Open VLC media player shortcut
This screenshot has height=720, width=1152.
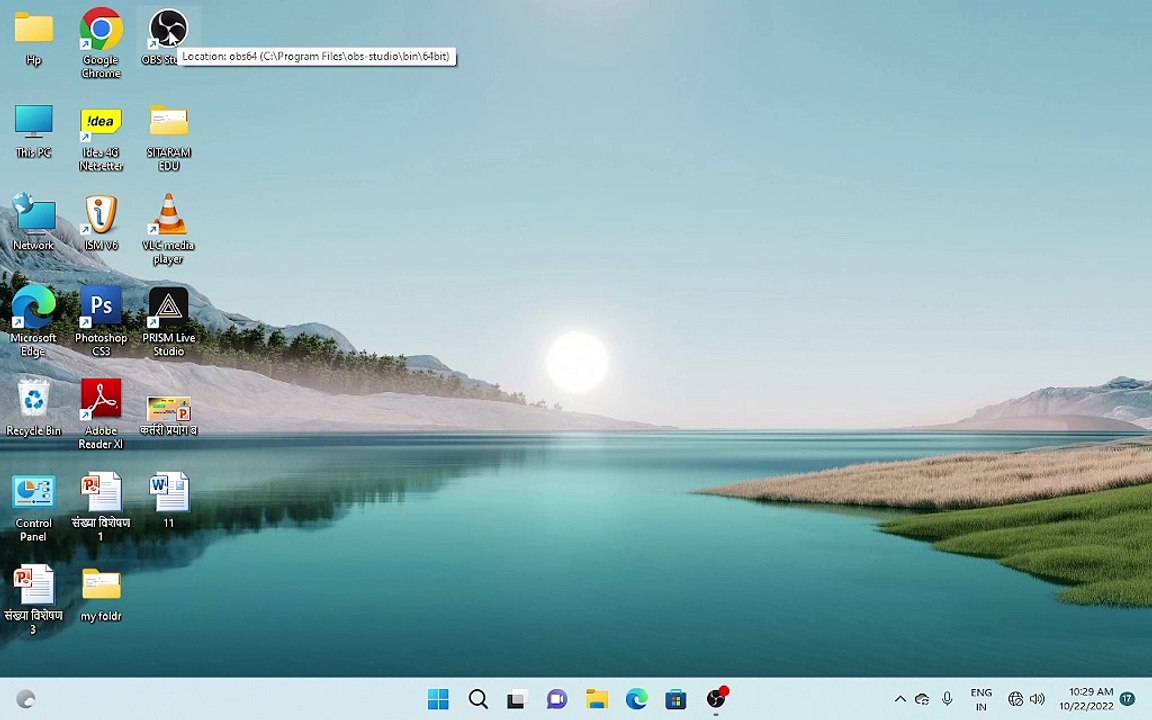168,214
